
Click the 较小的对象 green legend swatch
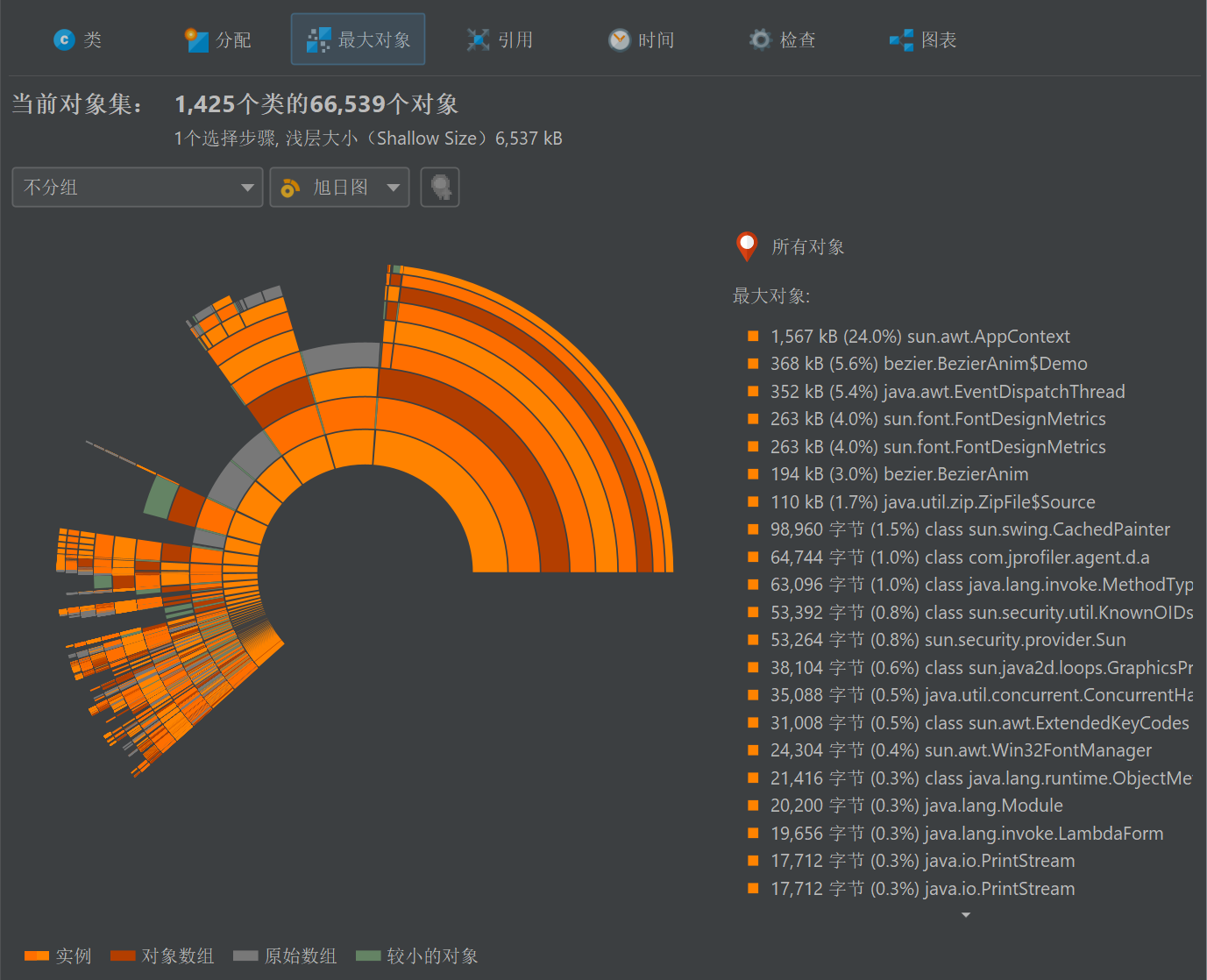tap(368, 955)
